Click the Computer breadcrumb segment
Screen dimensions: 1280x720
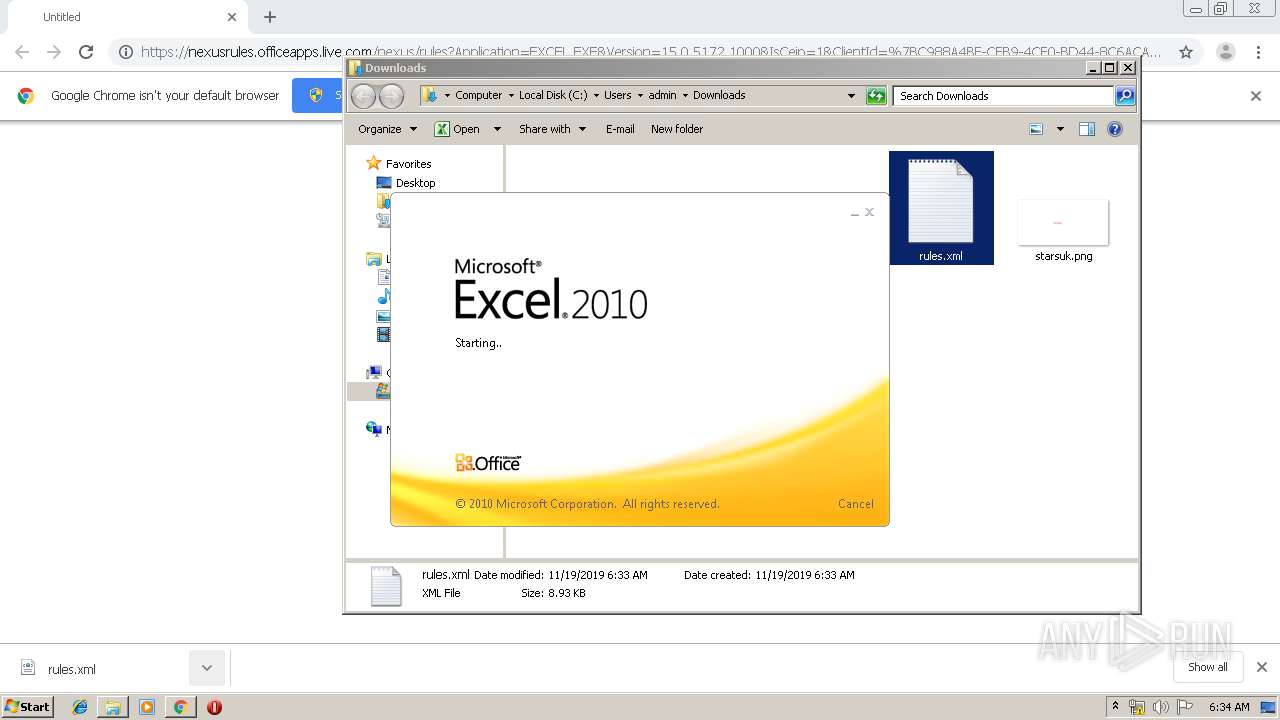(479, 96)
